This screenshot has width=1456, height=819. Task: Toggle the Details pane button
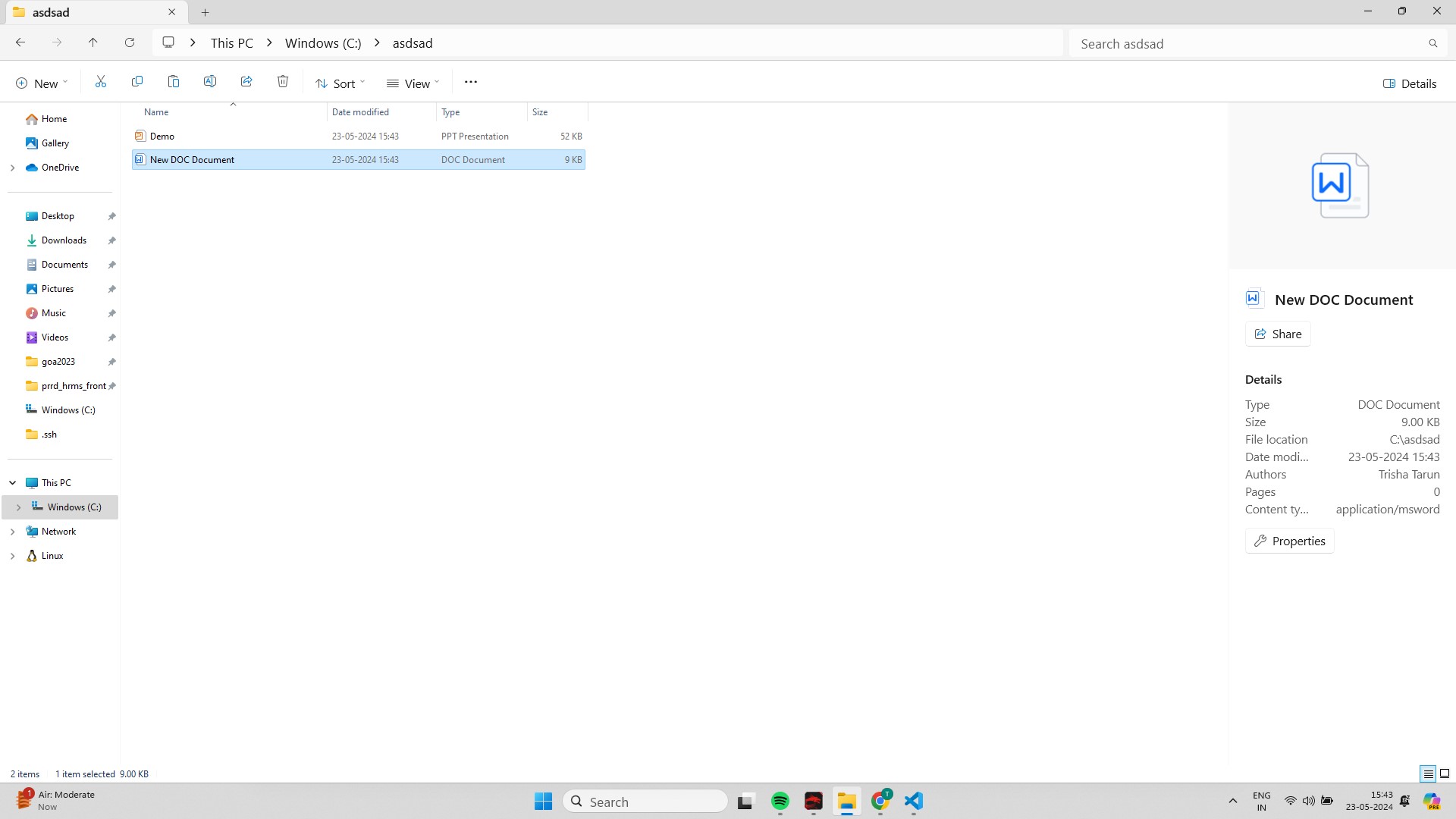(1410, 83)
